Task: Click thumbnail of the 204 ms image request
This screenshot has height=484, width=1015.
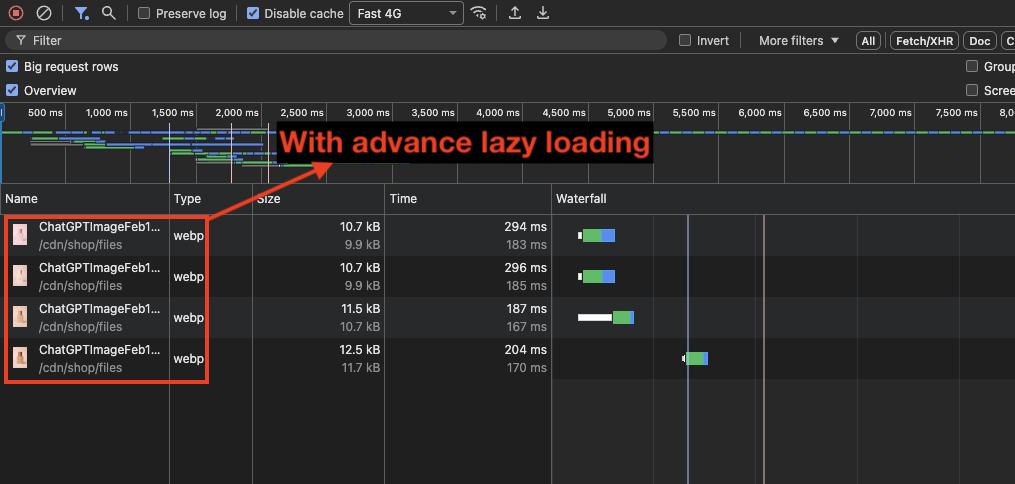Action: [21, 358]
